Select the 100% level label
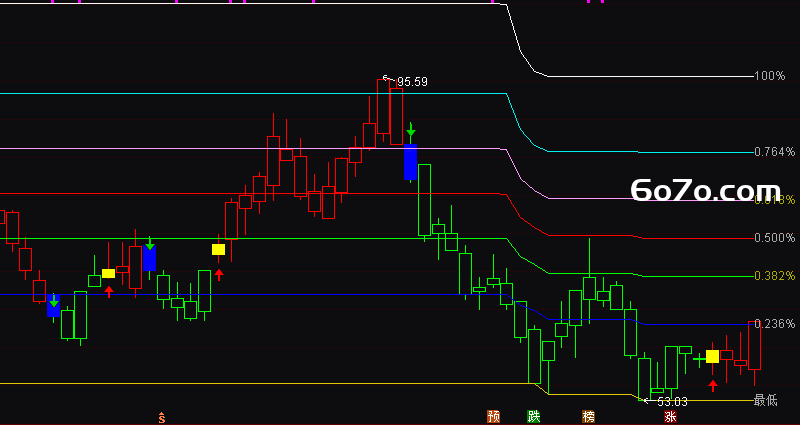The width and height of the screenshot is (800, 425). click(x=770, y=76)
